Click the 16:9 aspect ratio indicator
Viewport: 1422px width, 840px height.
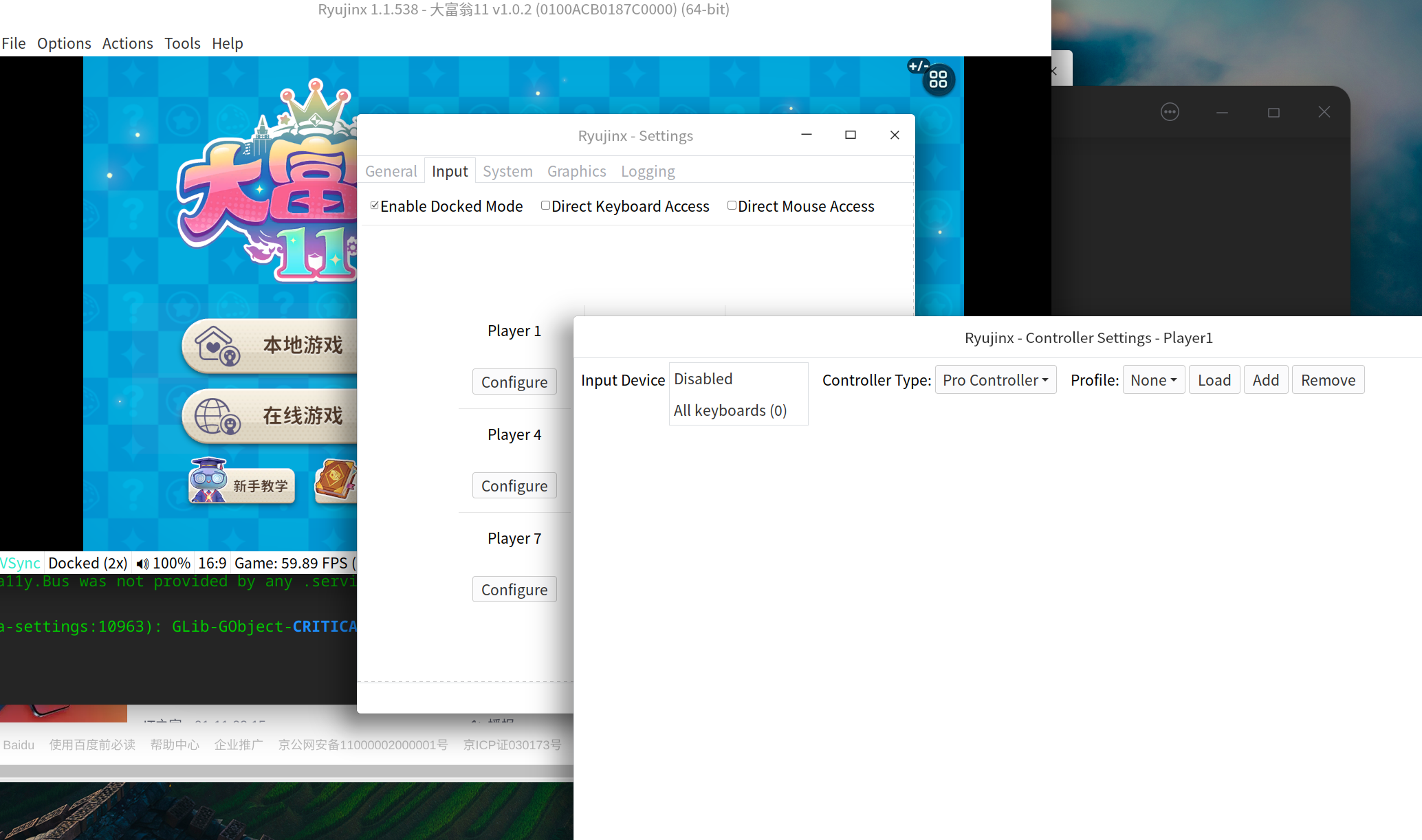212,564
